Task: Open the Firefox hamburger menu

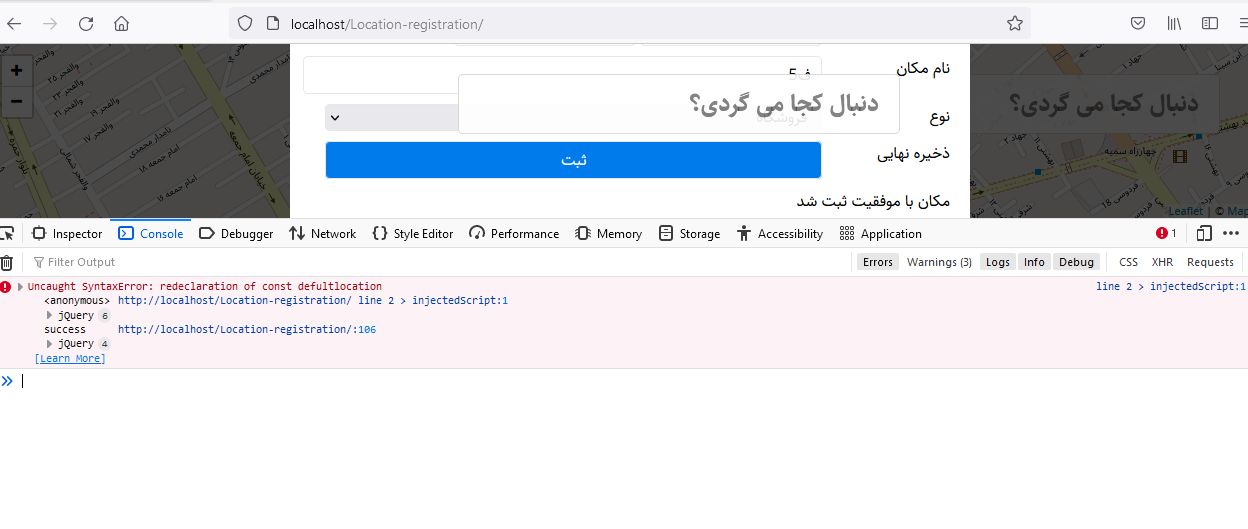Action: (1243, 23)
